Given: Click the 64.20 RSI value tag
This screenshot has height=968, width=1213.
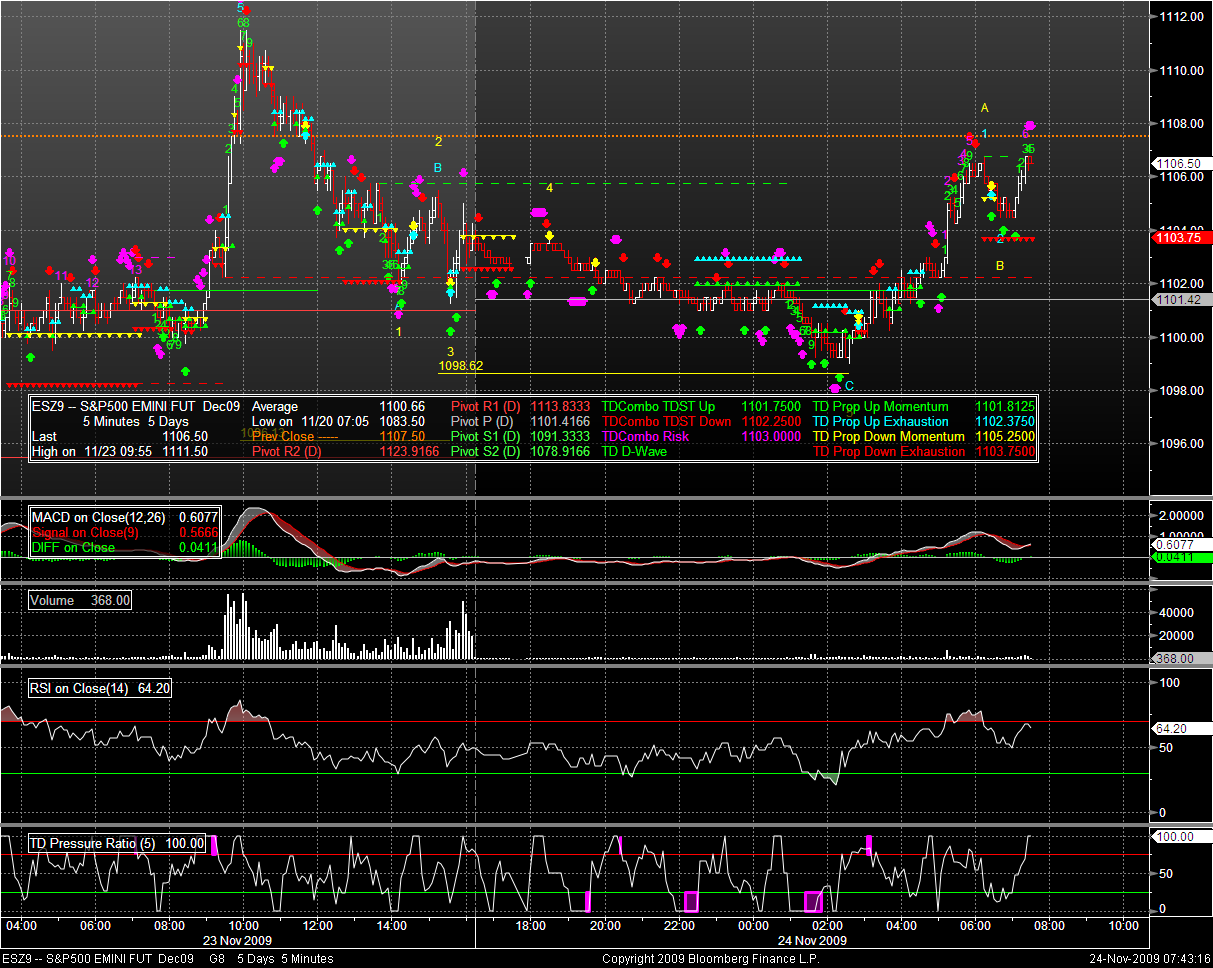Looking at the screenshot, I should [x=1171, y=729].
